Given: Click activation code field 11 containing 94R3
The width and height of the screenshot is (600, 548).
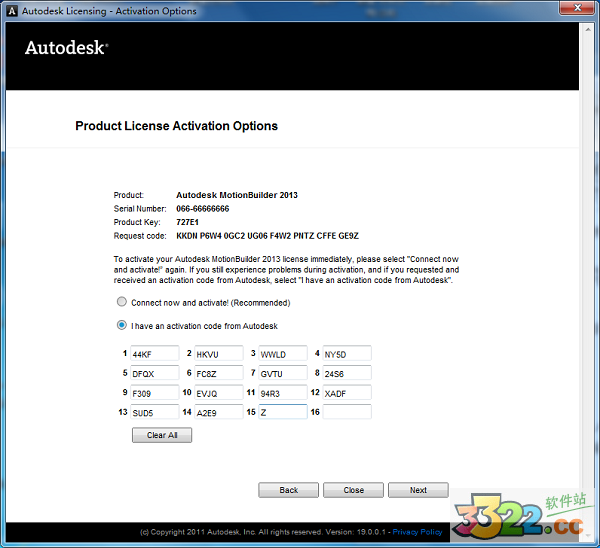Looking at the screenshot, I should 283,392.
